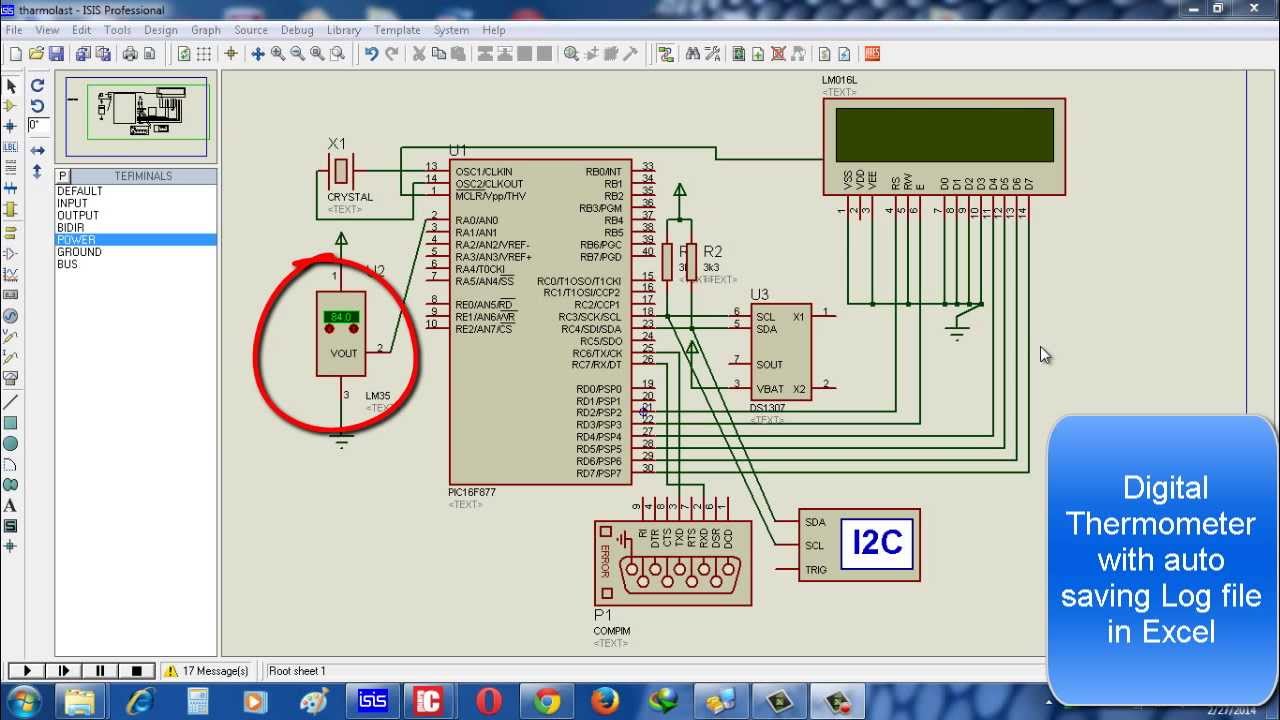
Task: Select the buses mode
Action: (x=12, y=188)
